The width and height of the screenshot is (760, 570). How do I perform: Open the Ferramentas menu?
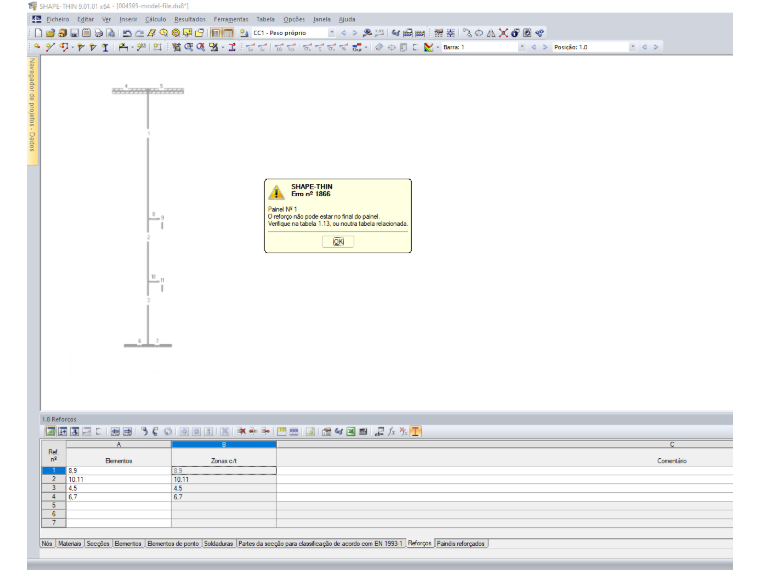click(x=231, y=19)
